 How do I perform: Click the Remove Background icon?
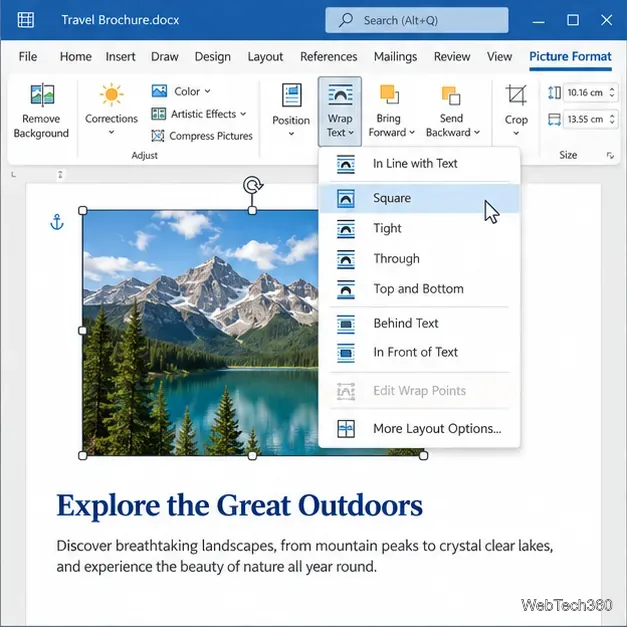(x=42, y=94)
